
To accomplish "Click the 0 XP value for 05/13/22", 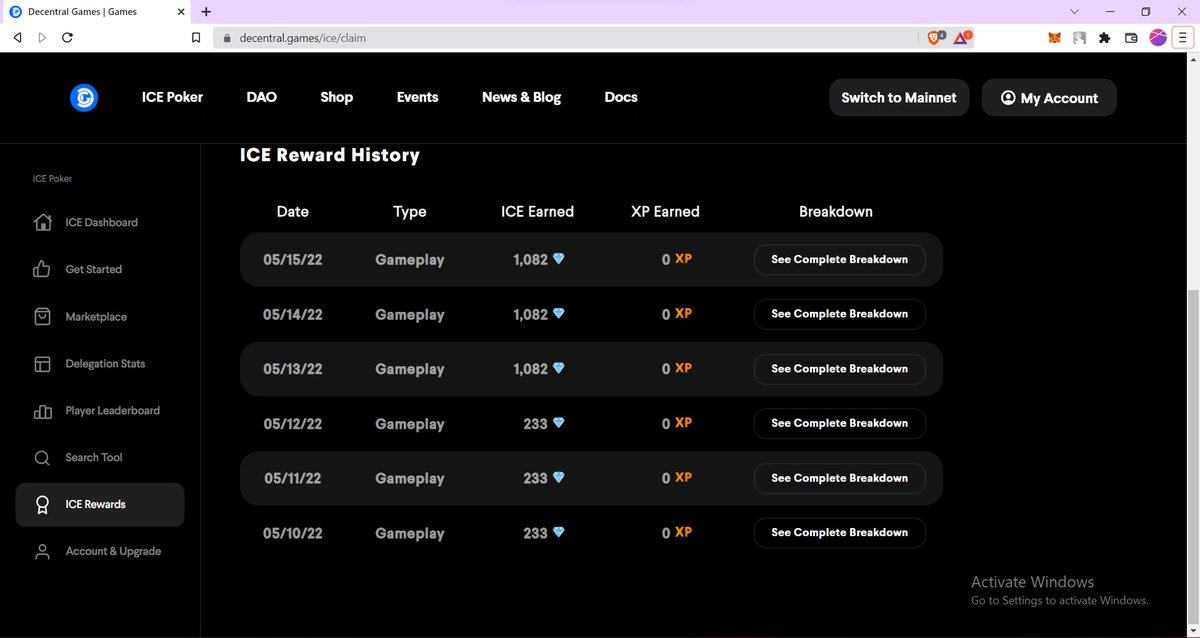I will coord(677,369).
